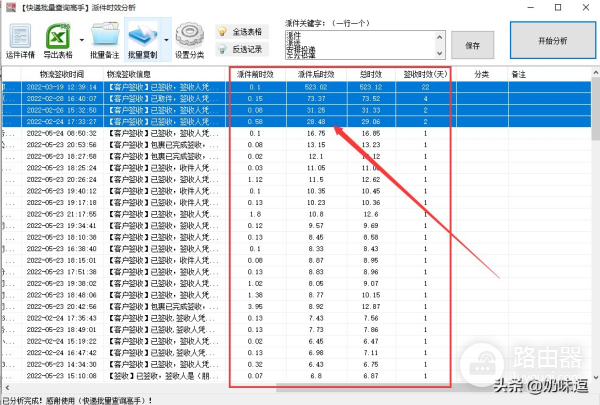Click the 29.06 cell
Screen dimensions: 600x405
(x=371, y=122)
